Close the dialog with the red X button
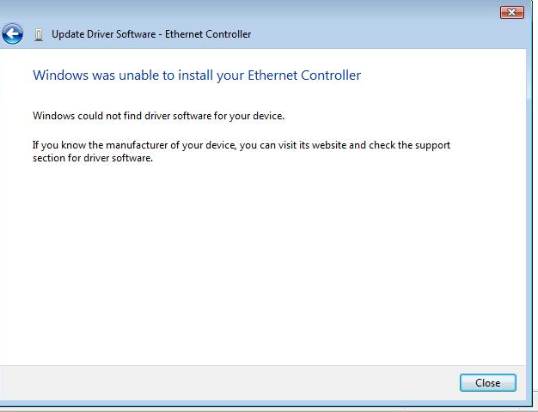The image size is (538, 412). [x=512, y=13]
